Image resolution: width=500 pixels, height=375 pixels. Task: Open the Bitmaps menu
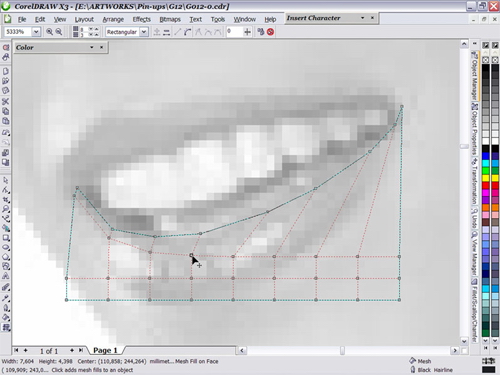pyautogui.click(x=170, y=19)
